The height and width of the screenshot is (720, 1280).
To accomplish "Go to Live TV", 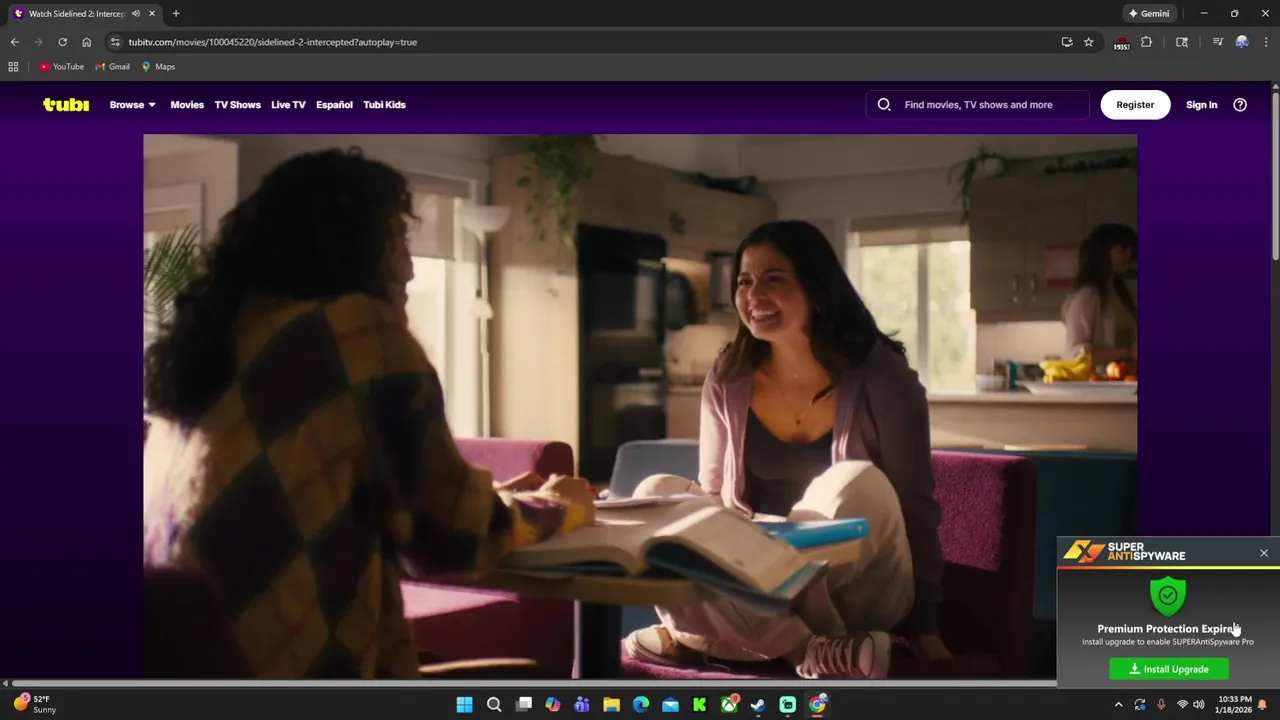I will tap(288, 104).
